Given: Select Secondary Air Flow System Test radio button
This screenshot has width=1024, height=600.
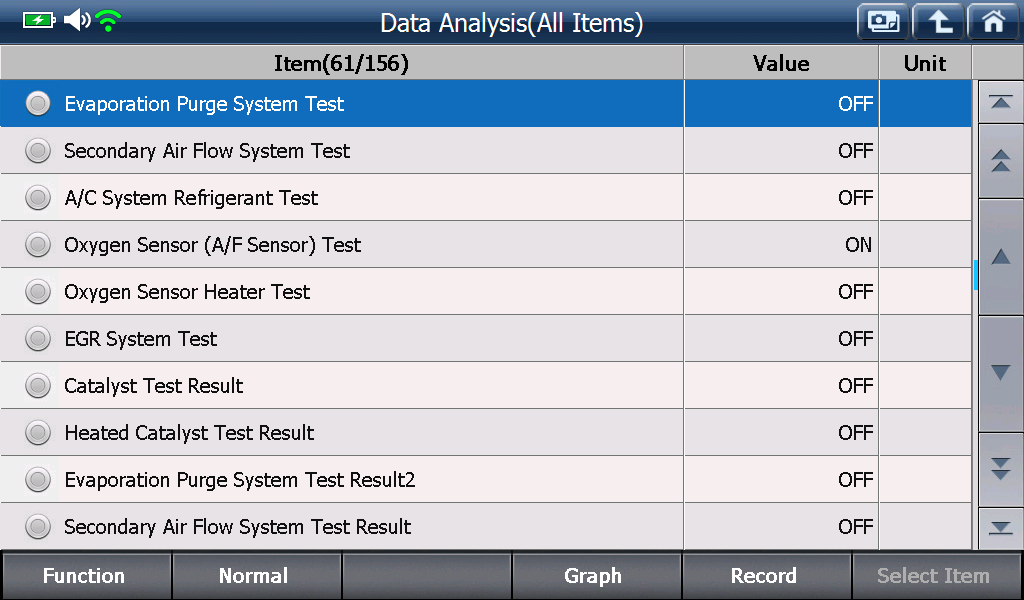Looking at the screenshot, I should [38, 151].
